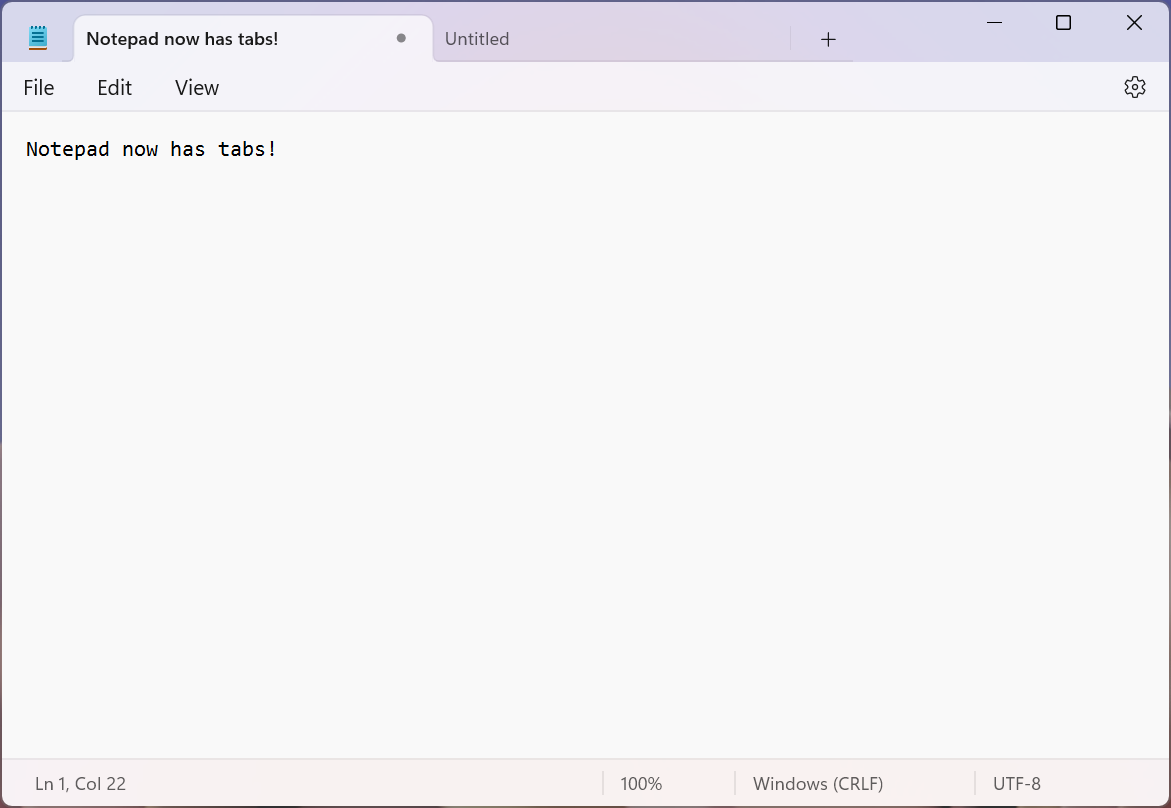Open Notepad settings gear icon

1134,87
